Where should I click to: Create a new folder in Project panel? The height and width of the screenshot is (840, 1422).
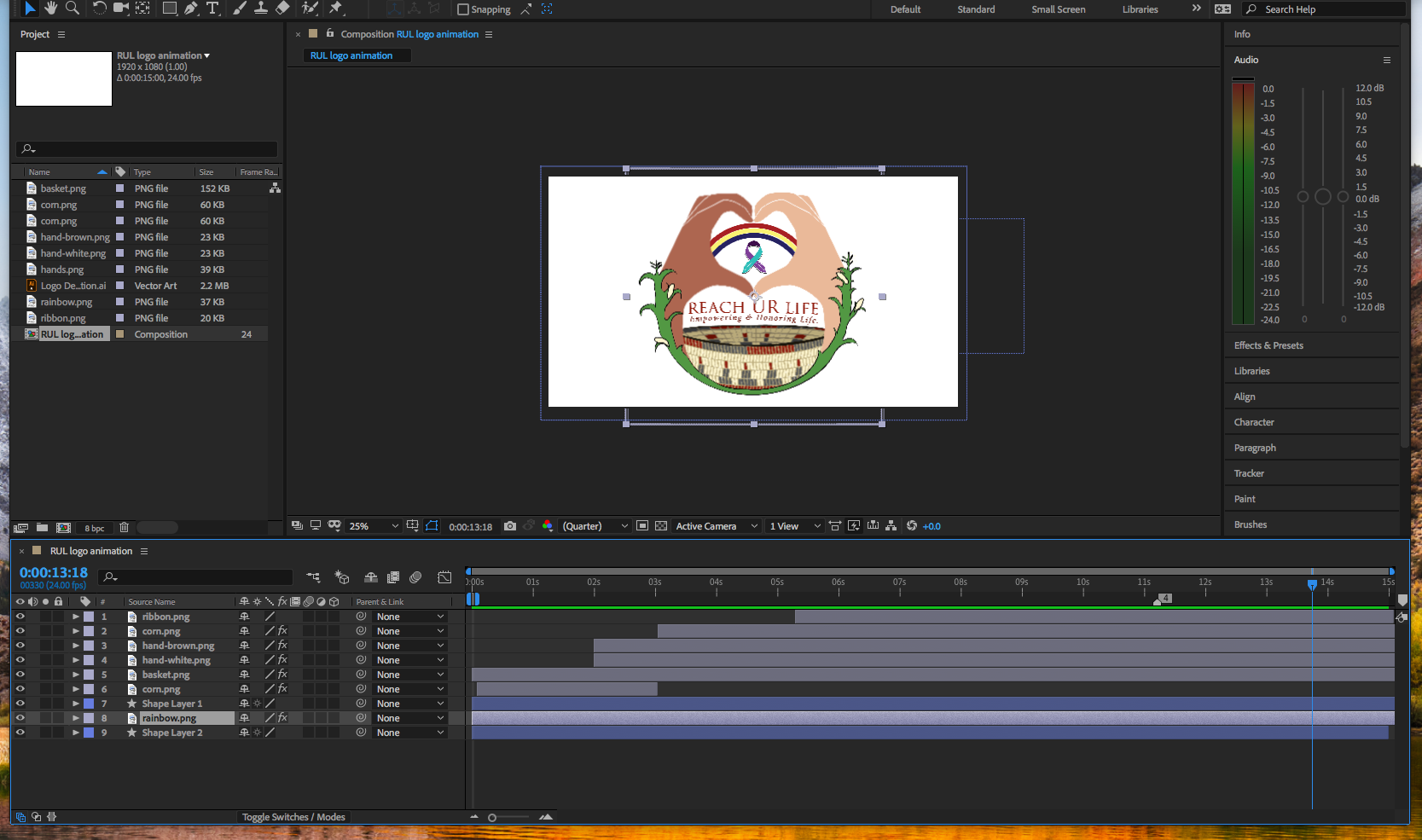pos(42,528)
